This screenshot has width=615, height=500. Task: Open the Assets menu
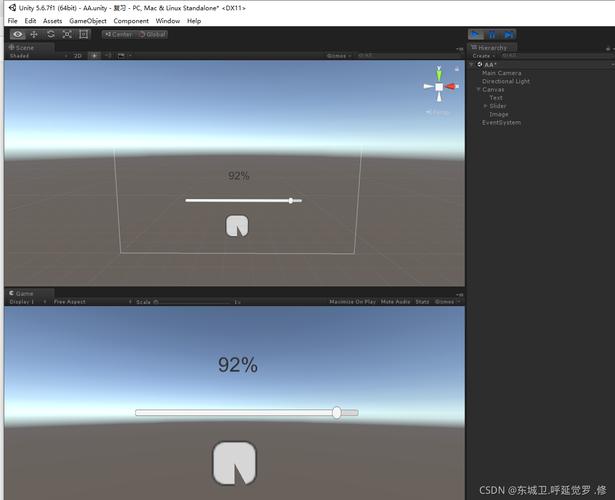point(53,21)
